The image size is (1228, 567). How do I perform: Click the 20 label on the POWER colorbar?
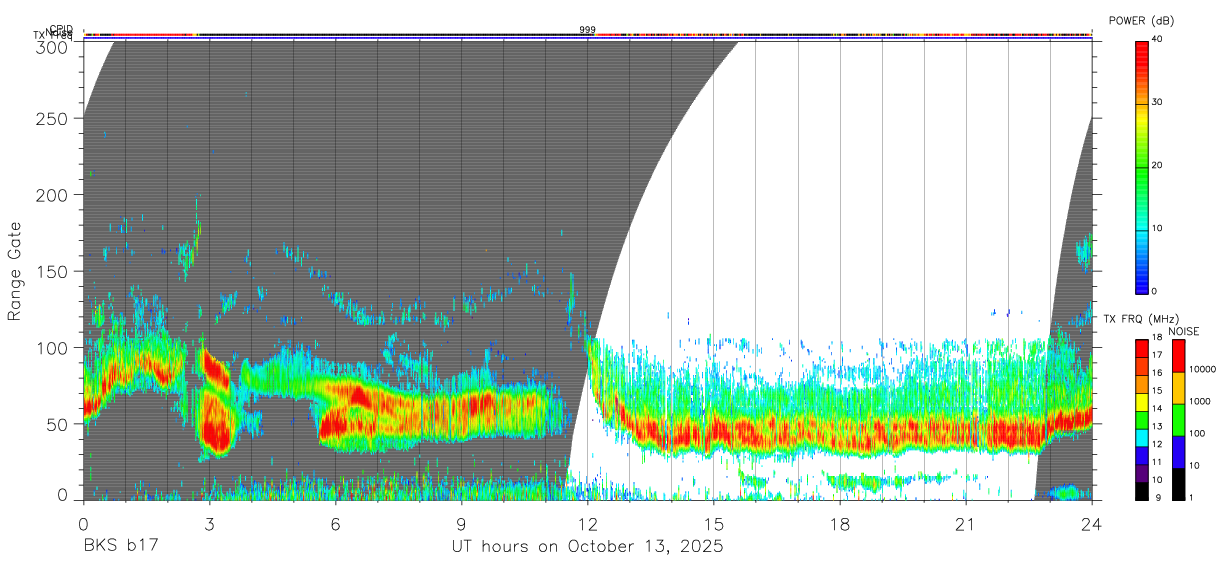coord(1158,165)
